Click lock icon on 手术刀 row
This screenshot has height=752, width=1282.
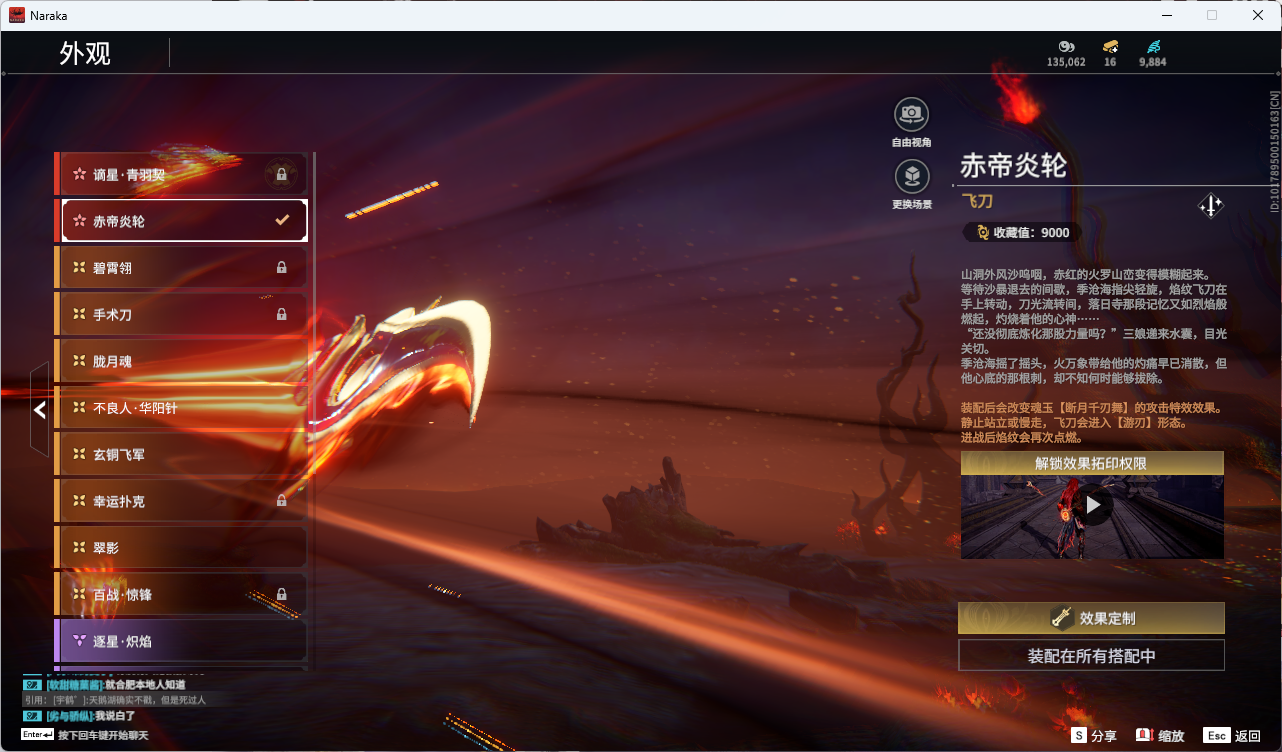pyautogui.click(x=281, y=314)
